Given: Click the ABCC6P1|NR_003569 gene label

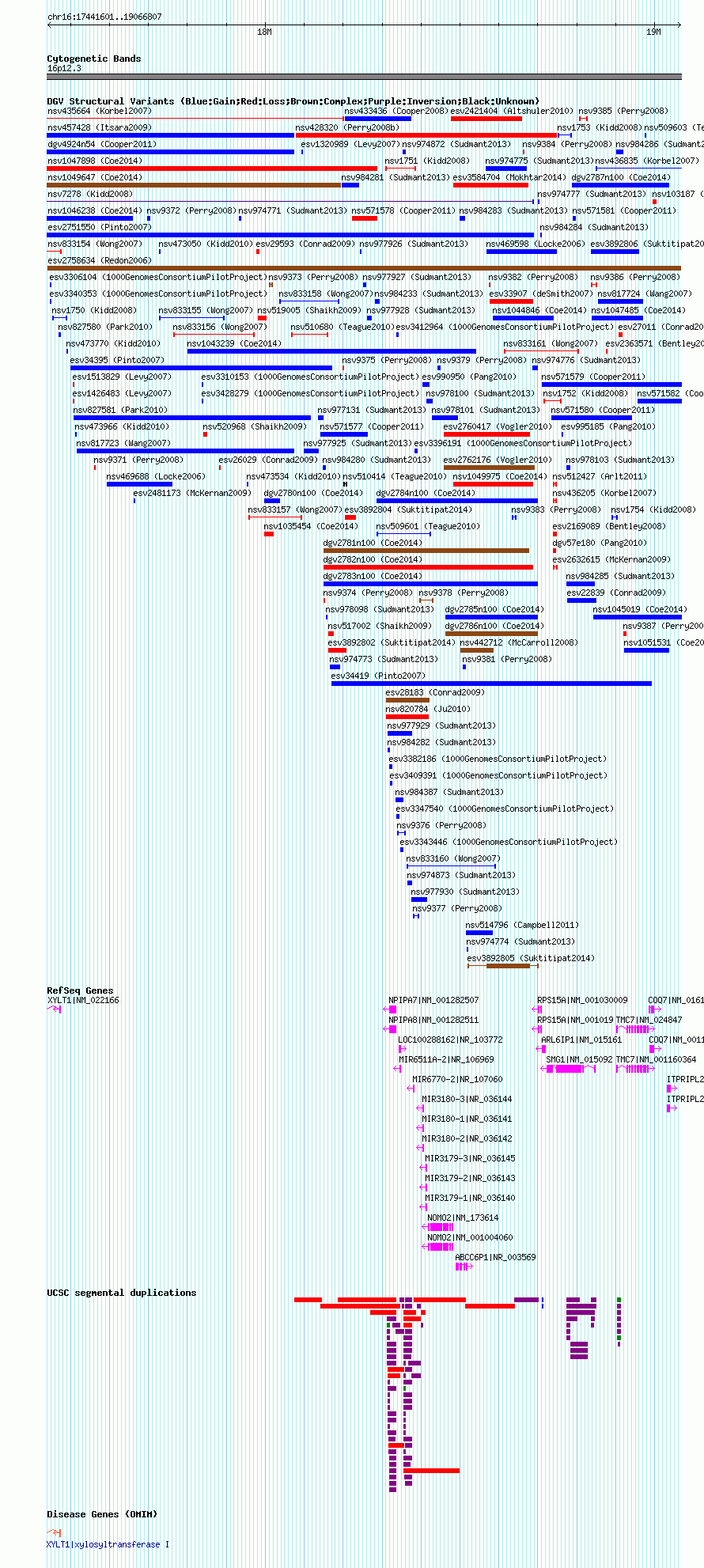Looking at the screenshot, I should (x=495, y=1257).
